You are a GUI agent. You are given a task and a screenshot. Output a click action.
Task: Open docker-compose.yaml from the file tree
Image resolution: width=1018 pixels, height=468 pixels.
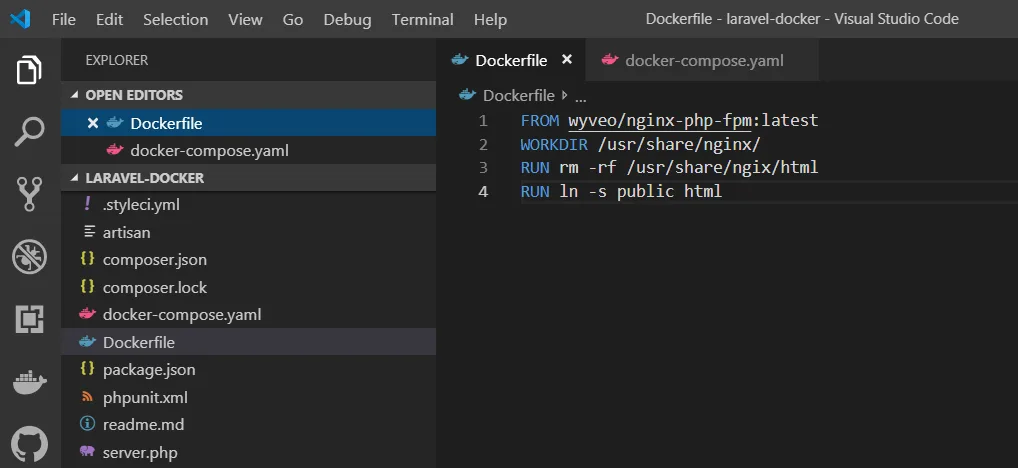tap(249, 314)
